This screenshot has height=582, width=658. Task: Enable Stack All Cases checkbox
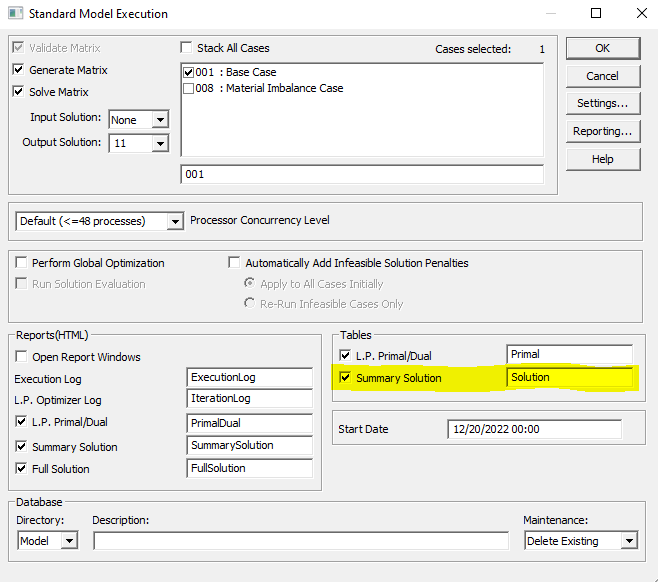[186, 47]
